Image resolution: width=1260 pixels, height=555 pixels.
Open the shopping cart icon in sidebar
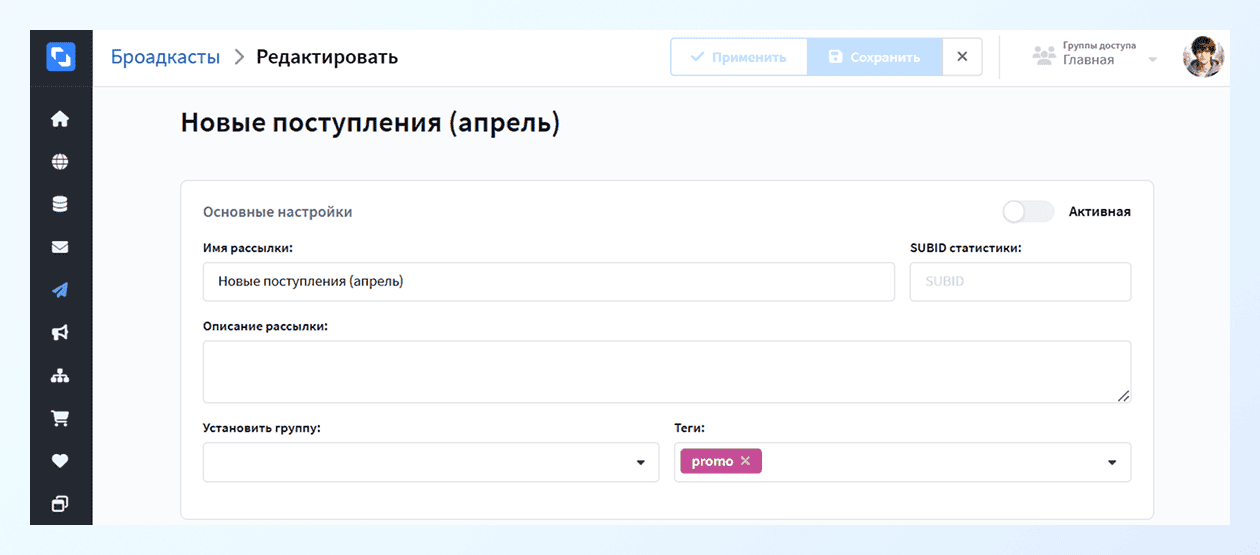[x=60, y=419]
